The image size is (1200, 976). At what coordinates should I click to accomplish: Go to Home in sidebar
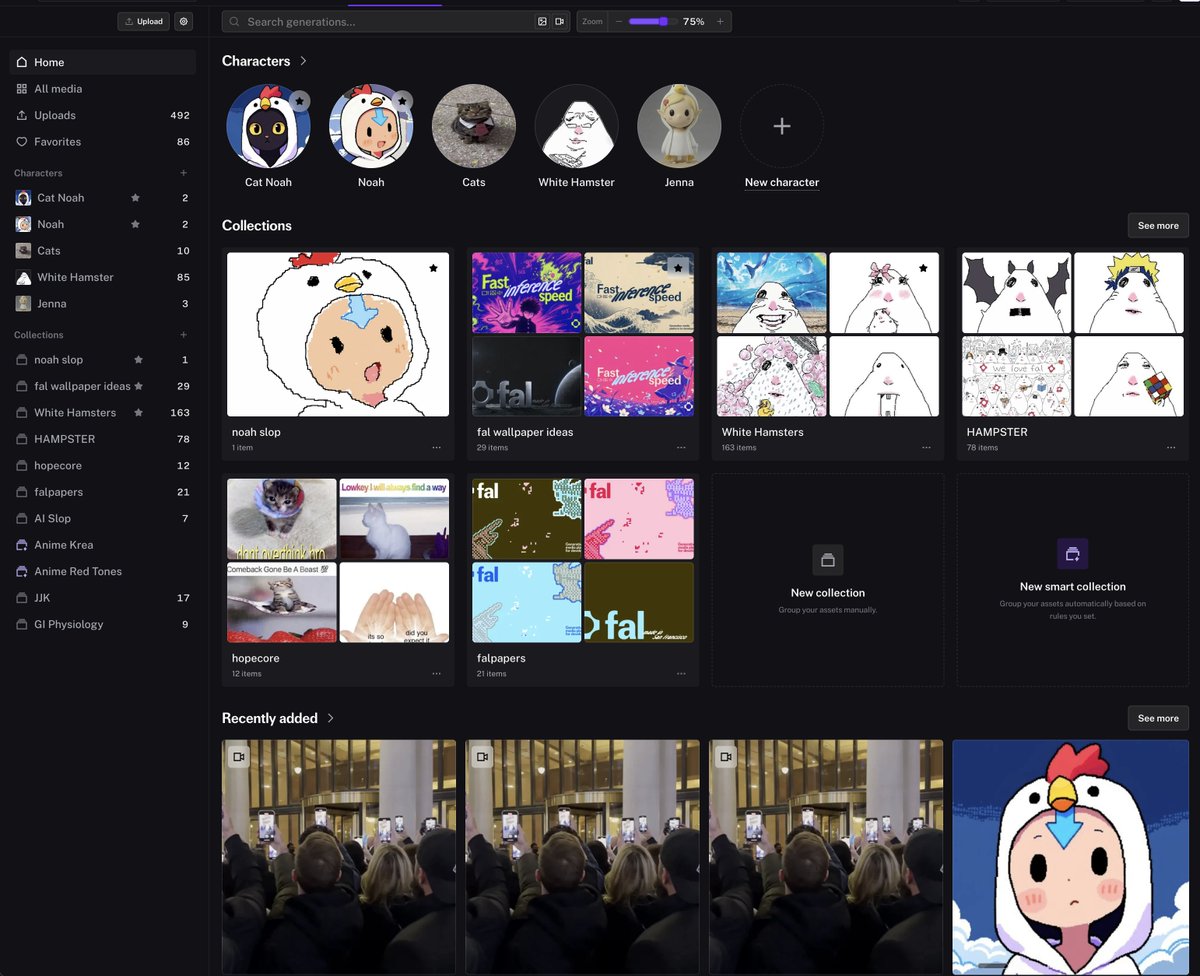(x=102, y=62)
